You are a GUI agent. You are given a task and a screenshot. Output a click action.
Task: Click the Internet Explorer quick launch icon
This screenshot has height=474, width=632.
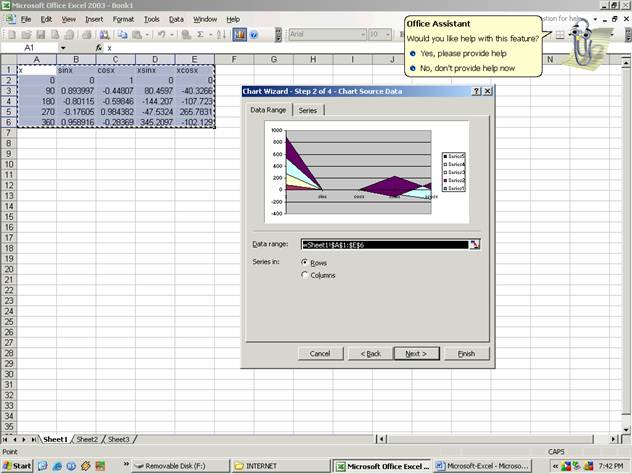57,466
